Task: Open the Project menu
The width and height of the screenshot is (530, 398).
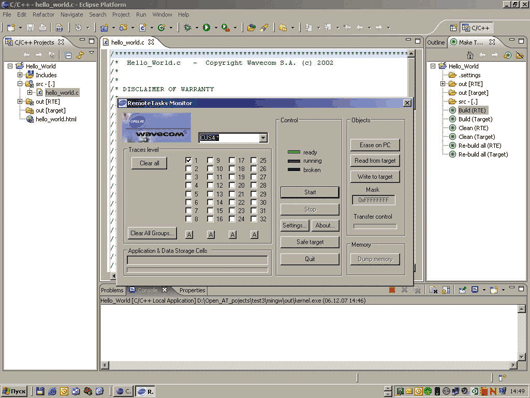Action: tap(121, 15)
